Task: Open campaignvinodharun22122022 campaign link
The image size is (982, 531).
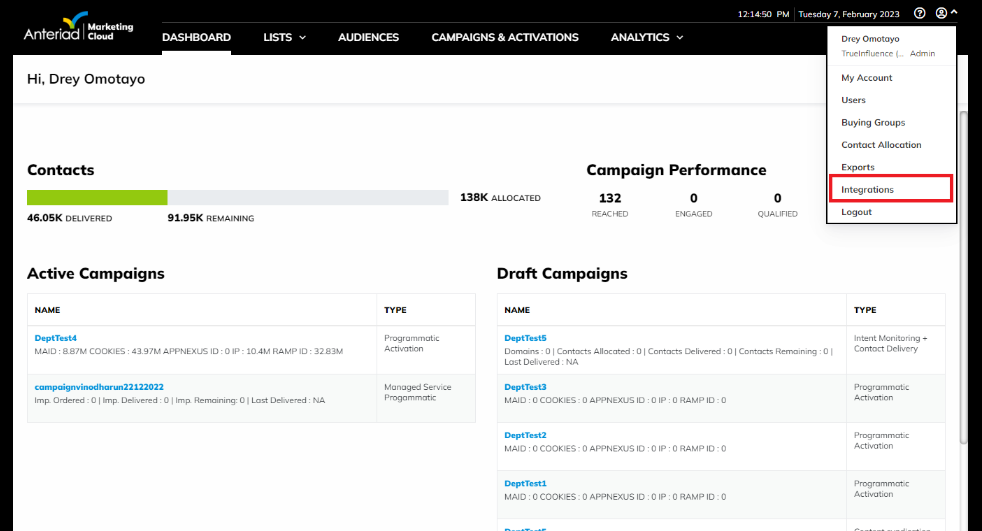Action: coord(99,387)
